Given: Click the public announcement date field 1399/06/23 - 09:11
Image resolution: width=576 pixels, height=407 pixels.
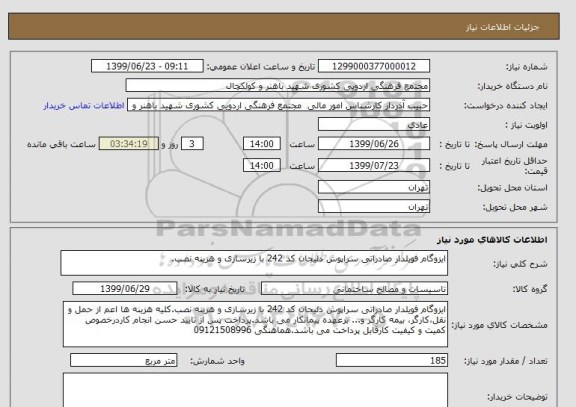Looking at the screenshot, I should click(147, 66).
